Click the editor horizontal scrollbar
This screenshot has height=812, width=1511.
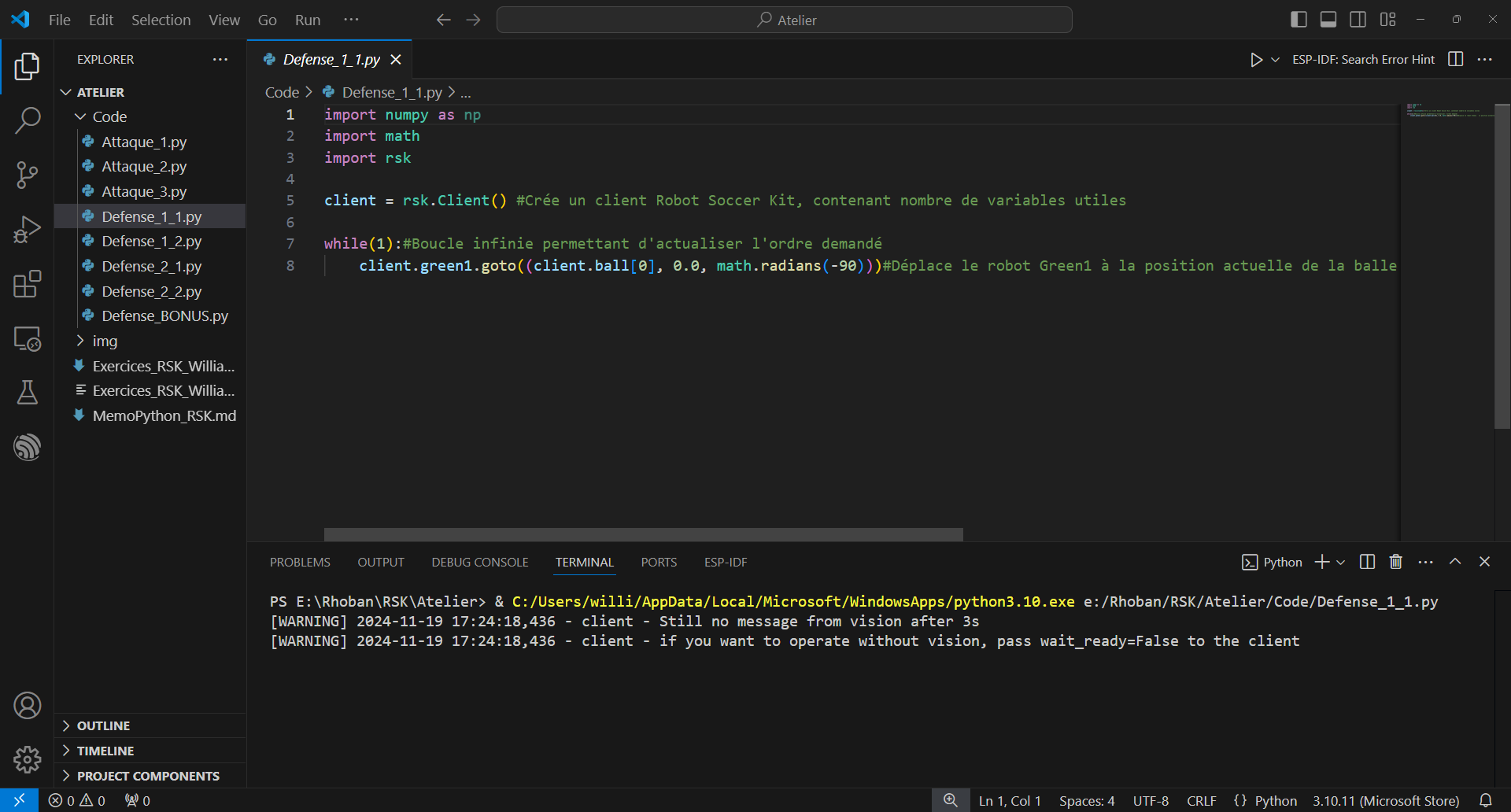(643, 534)
